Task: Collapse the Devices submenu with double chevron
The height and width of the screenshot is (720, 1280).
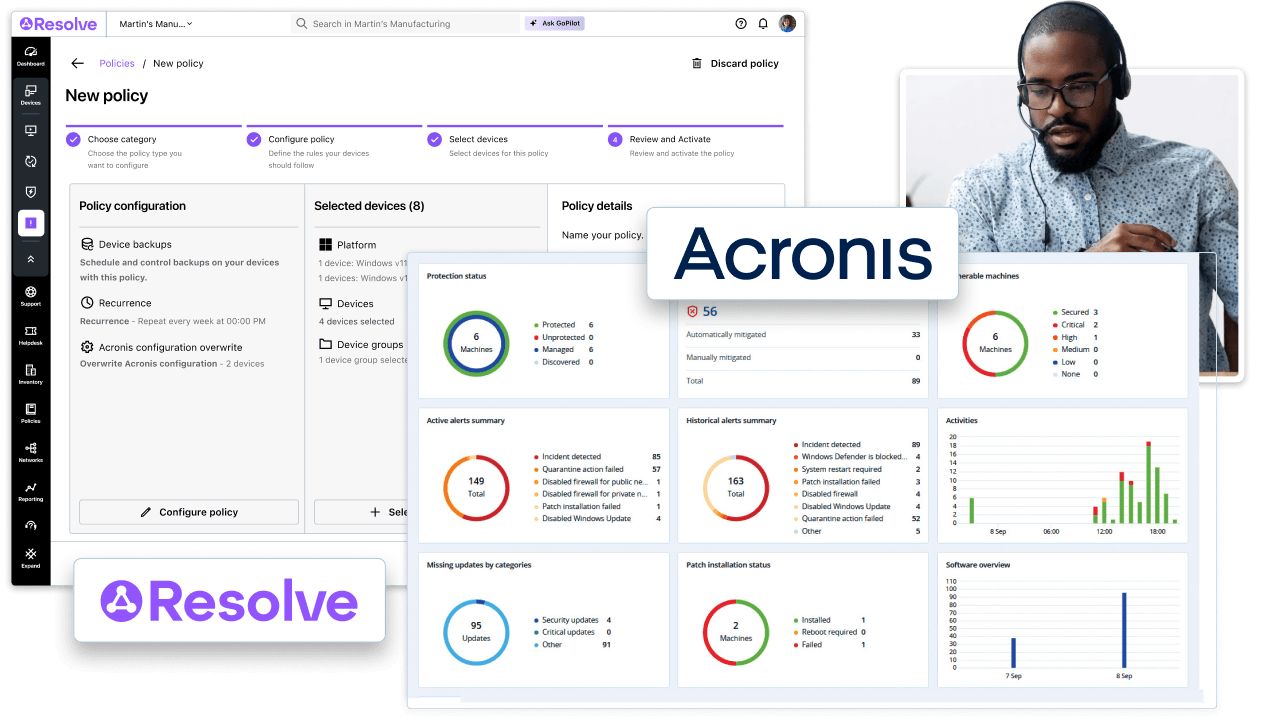Action: click(x=30, y=258)
